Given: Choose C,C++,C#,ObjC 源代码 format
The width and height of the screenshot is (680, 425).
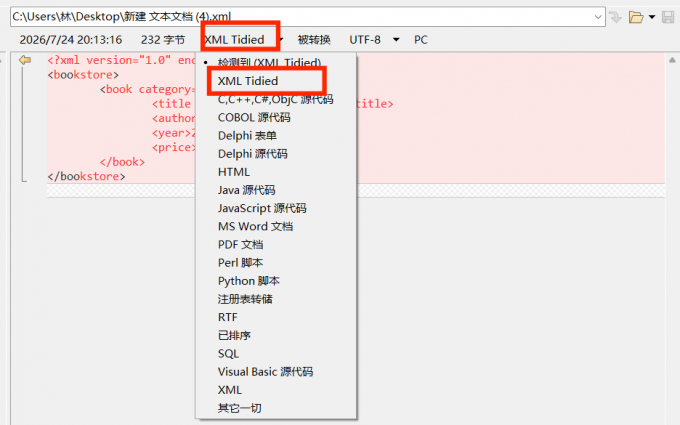Looking at the screenshot, I should click(275, 99).
